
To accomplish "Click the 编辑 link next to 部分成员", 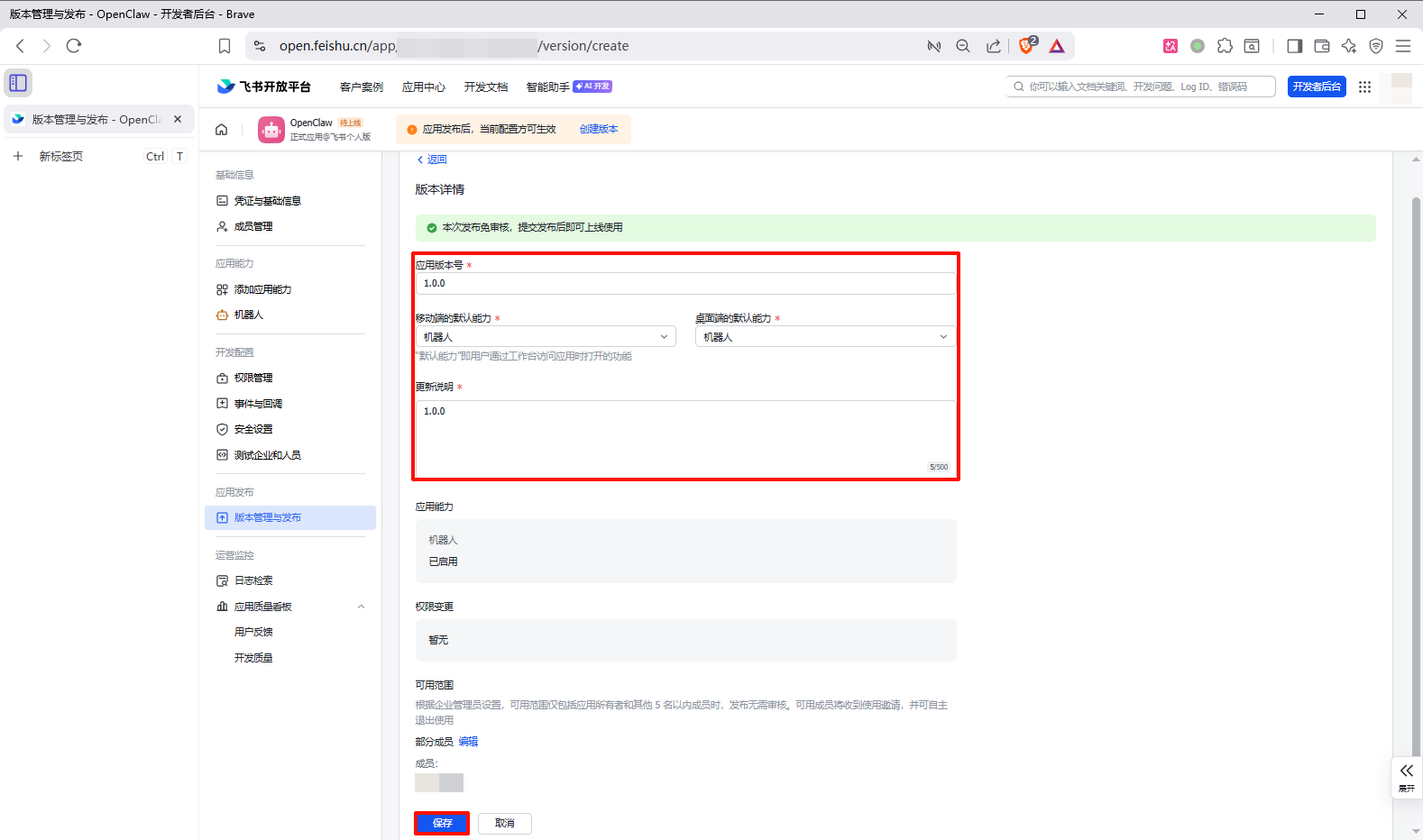I will click(468, 742).
